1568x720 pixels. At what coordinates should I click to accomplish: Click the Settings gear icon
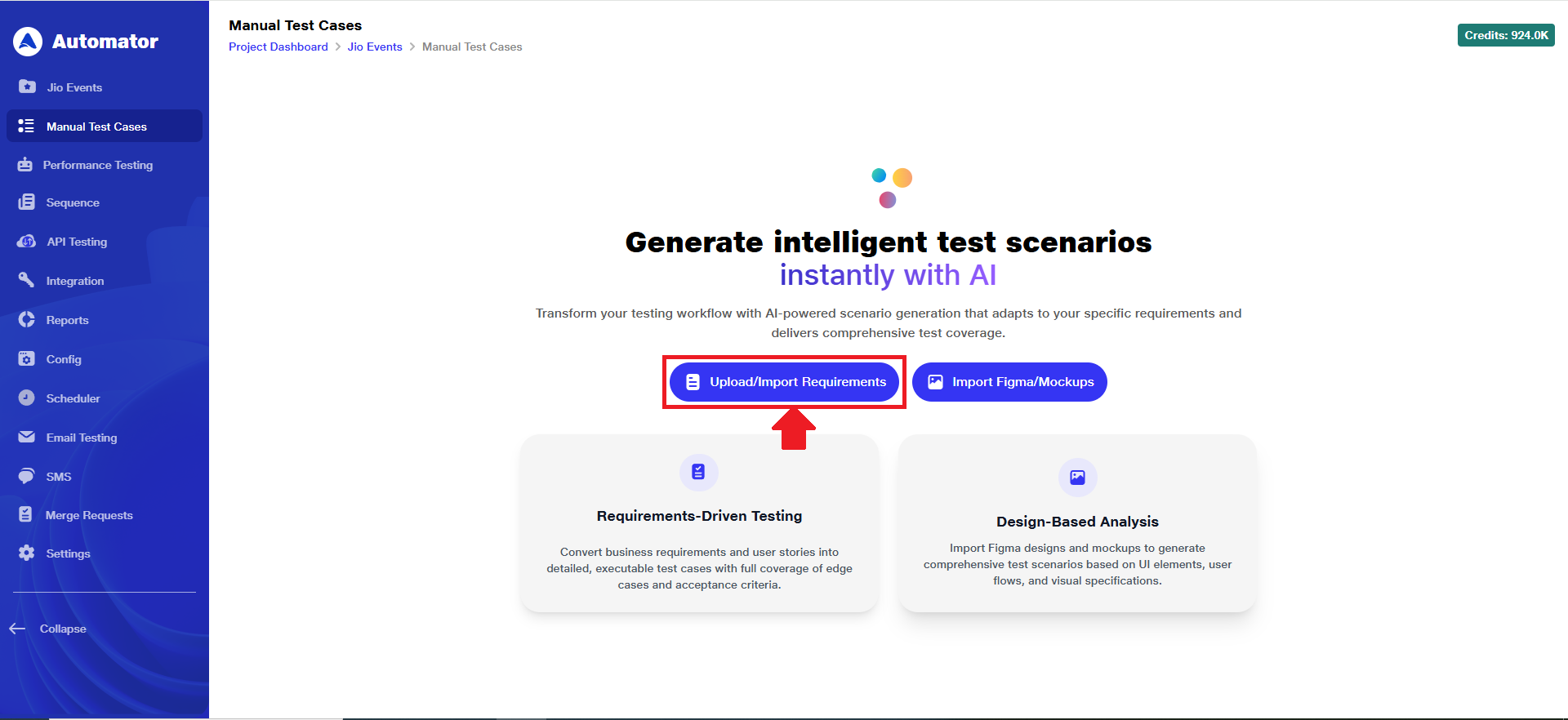(x=26, y=553)
